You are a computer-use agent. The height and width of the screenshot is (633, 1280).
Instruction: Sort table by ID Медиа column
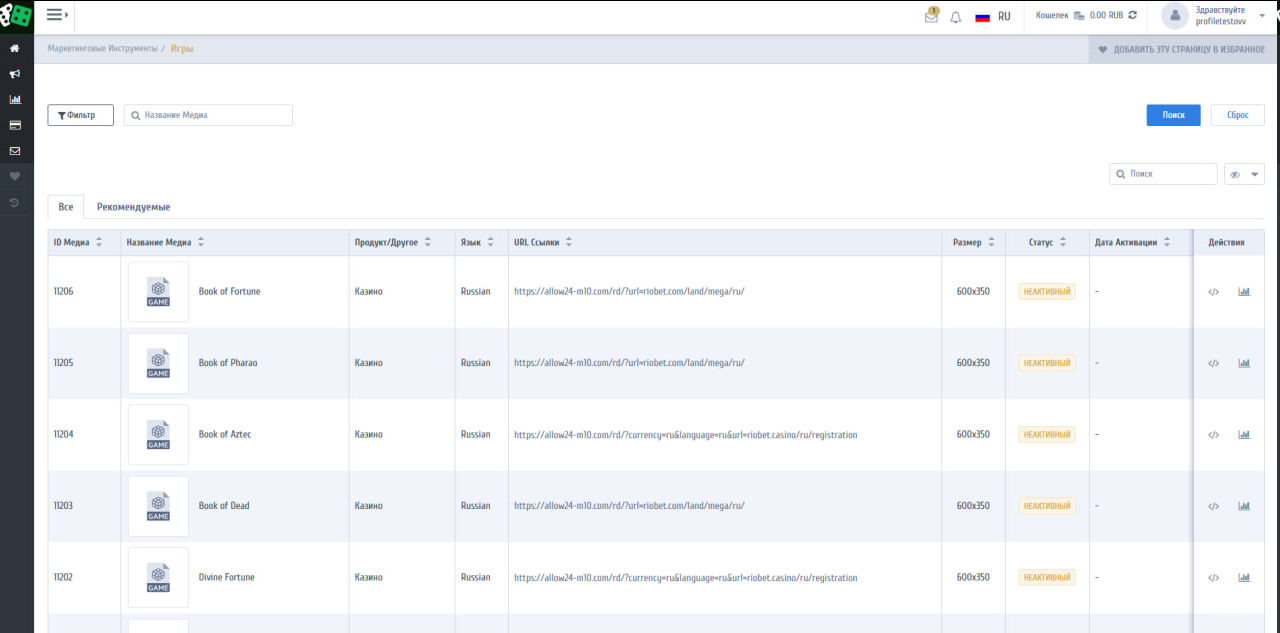(x=98, y=243)
